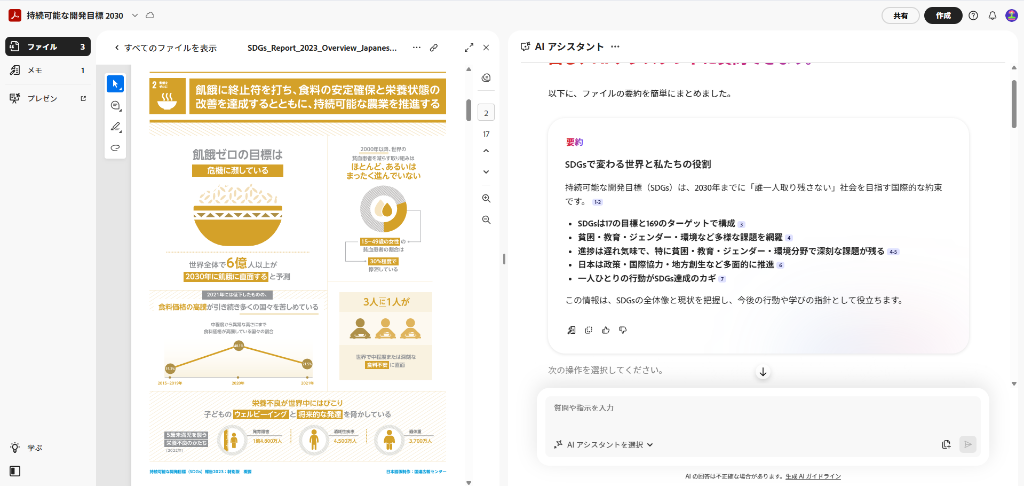Click the 作成 create button
Screen dimensions: 1024x486
coord(943,16)
